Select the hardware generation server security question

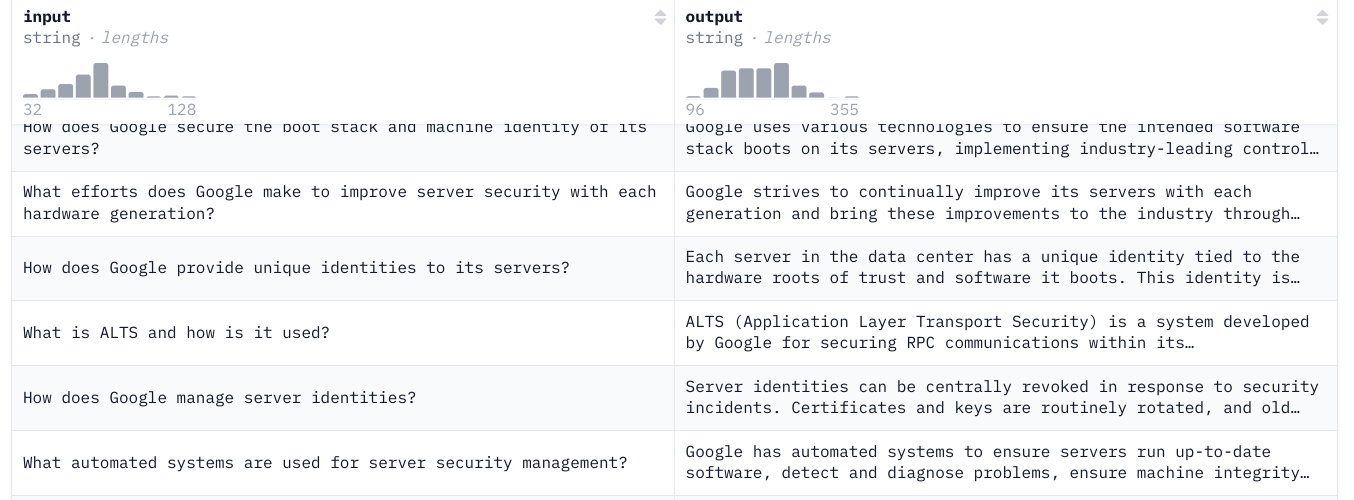point(339,203)
